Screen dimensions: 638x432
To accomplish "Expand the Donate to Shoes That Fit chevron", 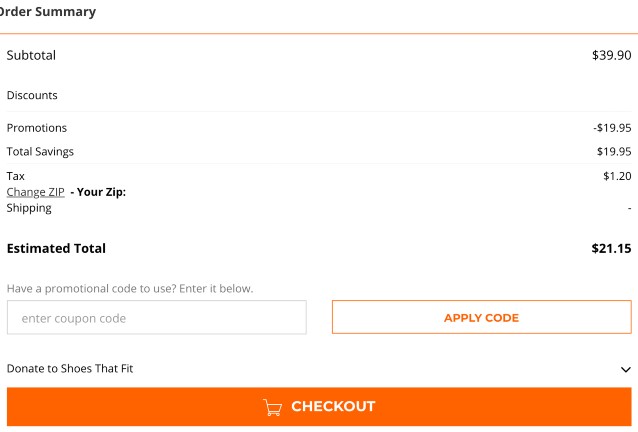I will tap(625, 369).
